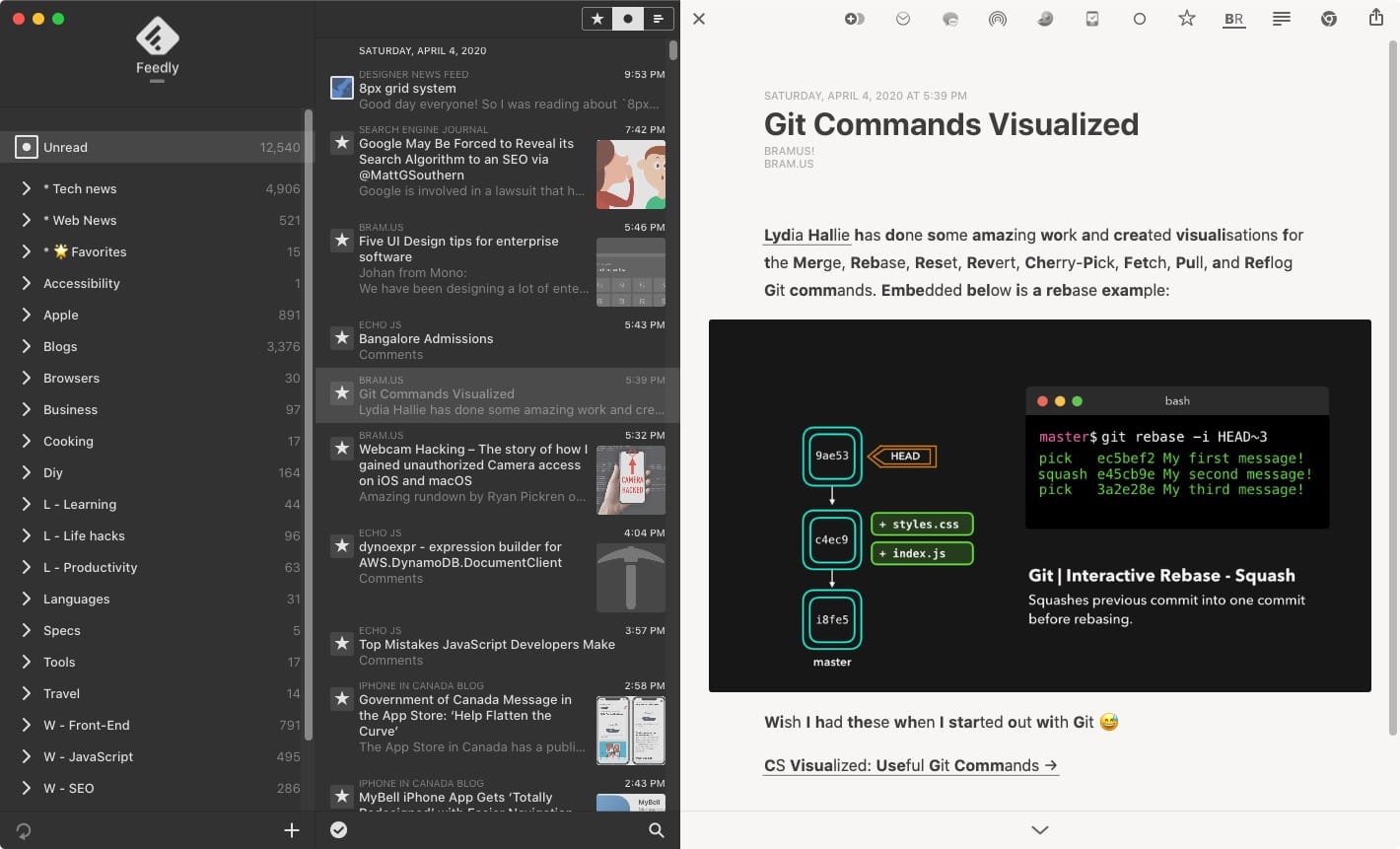
Task: Switch to reader text view icon
Action: coord(1282,19)
